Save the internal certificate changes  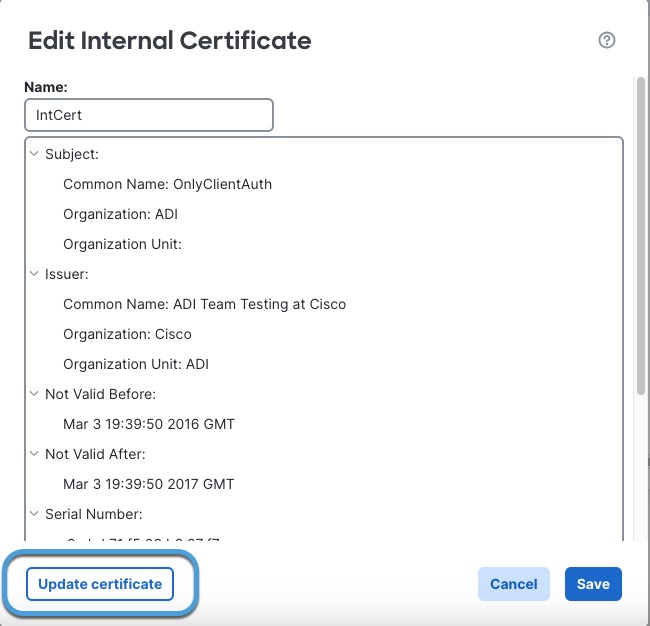click(593, 584)
